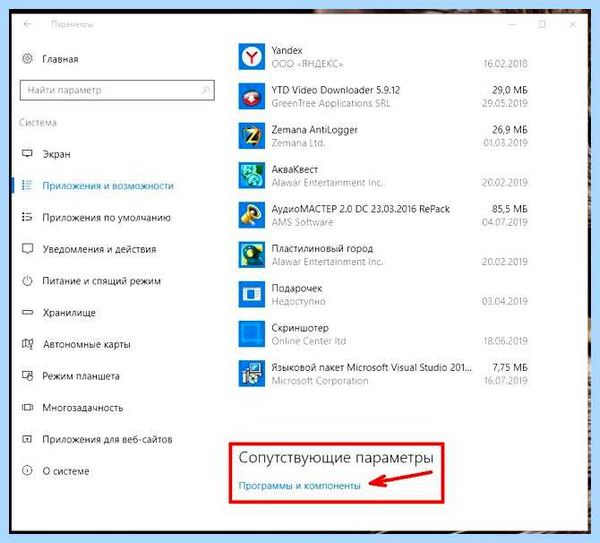This screenshot has width=600, height=543.
Task: Click the Zemana AntiLogger icon
Action: pyautogui.click(x=251, y=136)
